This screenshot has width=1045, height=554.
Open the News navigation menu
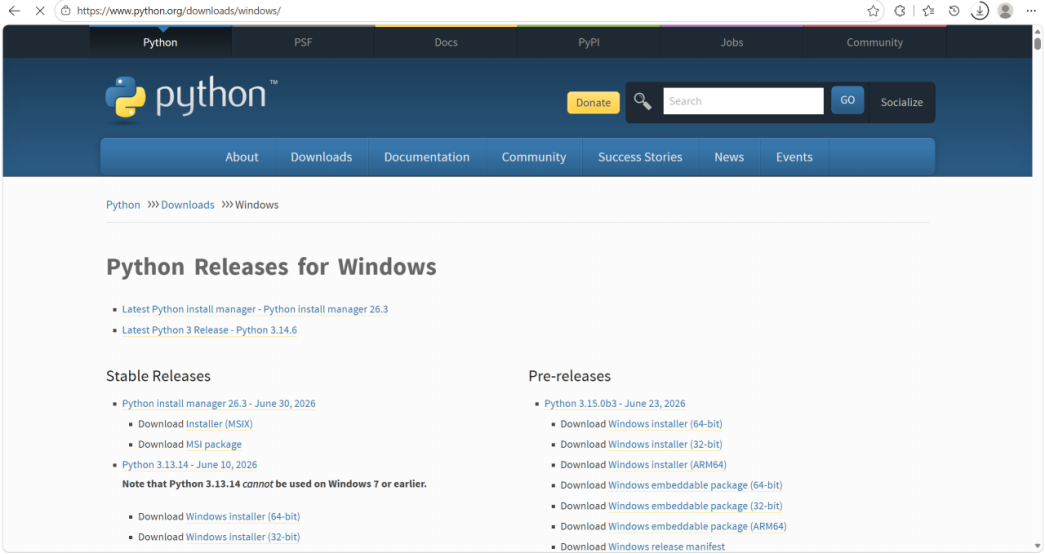coord(729,157)
